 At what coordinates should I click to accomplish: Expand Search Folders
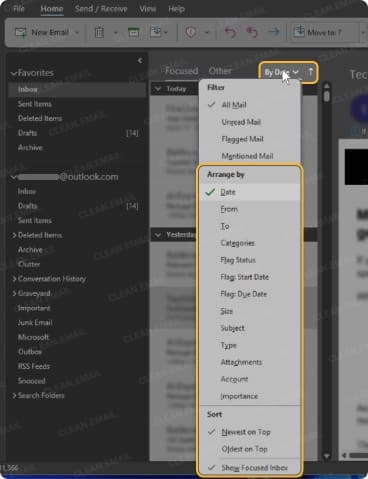click(x=14, y=396)
